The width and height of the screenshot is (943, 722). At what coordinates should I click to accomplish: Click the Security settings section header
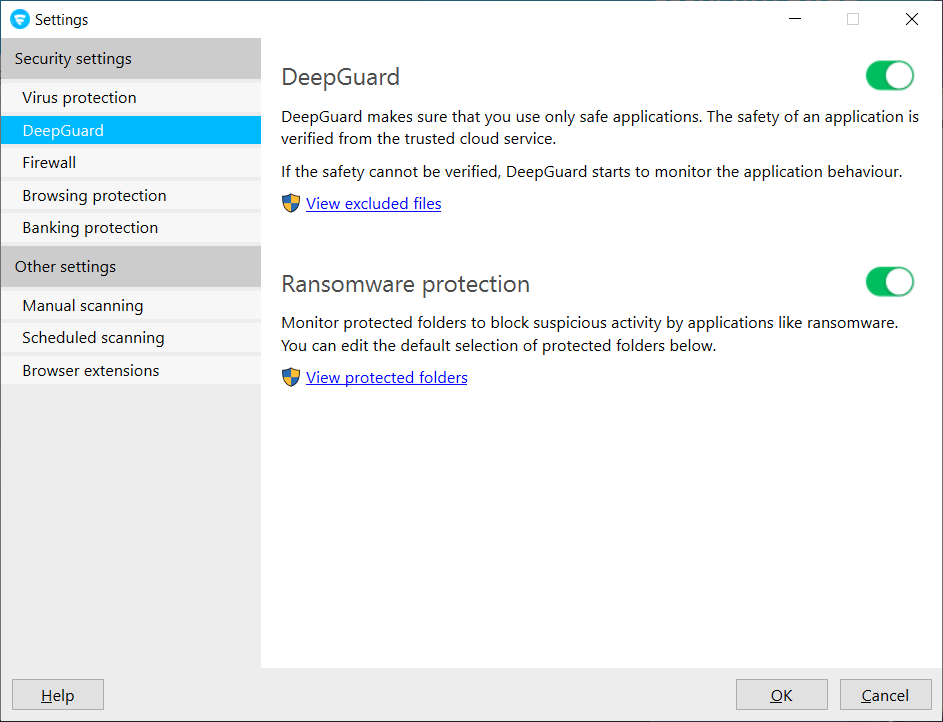point(73,58)
